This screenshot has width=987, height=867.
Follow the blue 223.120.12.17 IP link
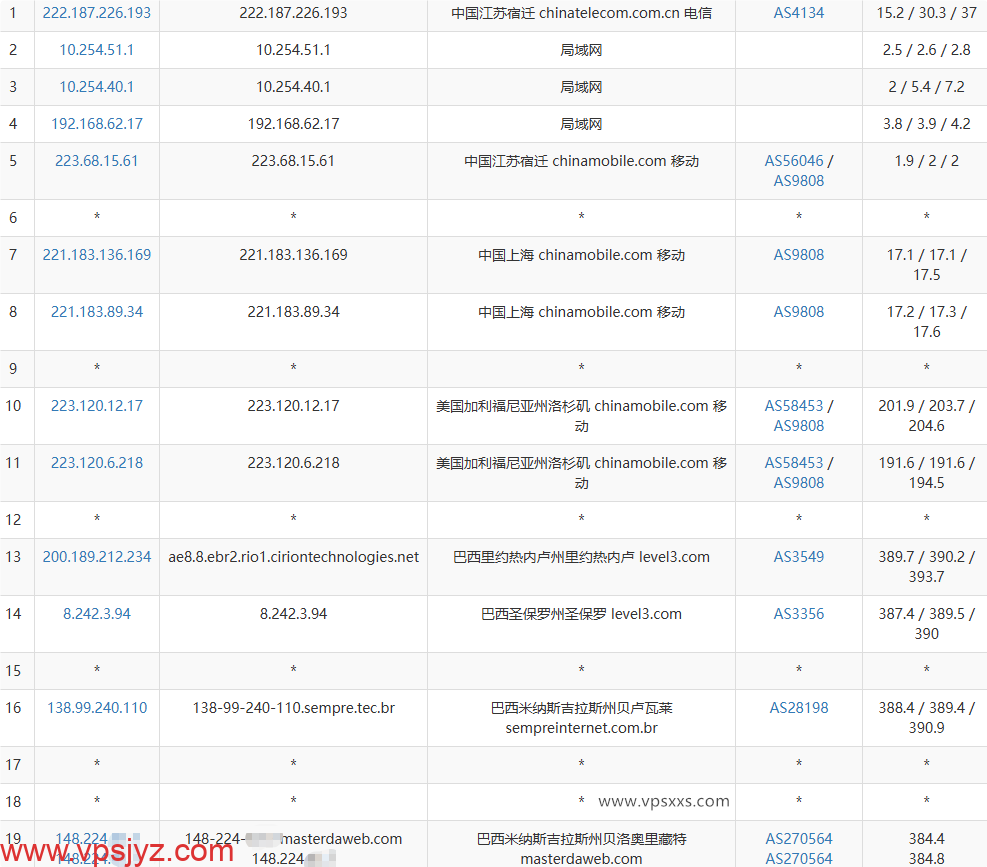(97, 406)
